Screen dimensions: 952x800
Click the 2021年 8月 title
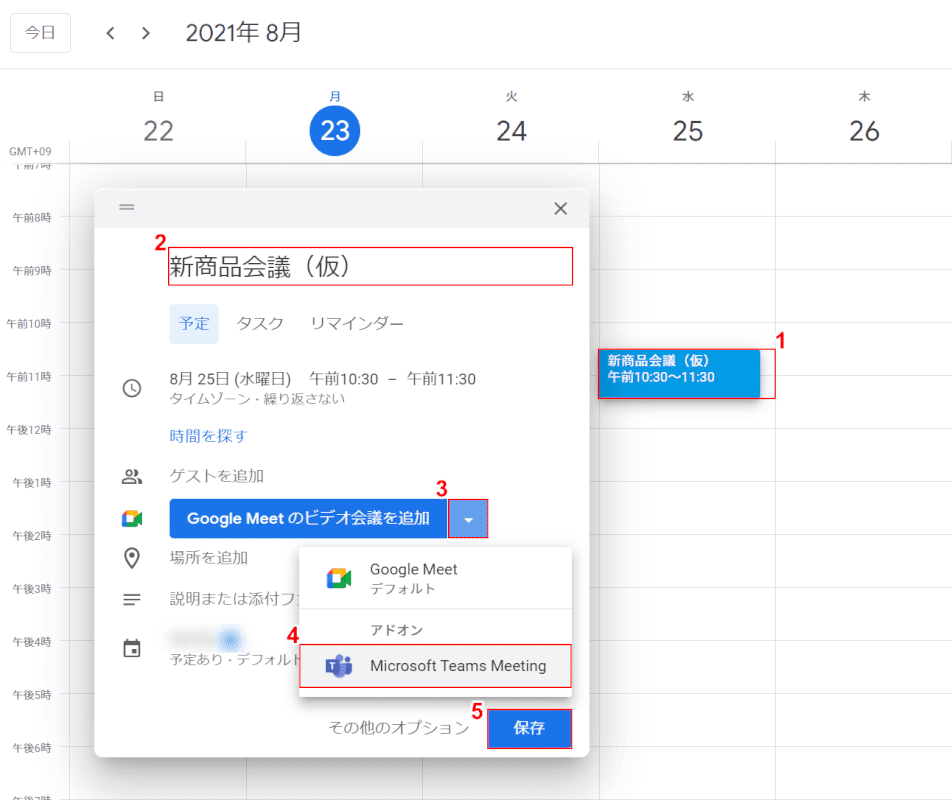pyautogui.click(x=243, y=33)
